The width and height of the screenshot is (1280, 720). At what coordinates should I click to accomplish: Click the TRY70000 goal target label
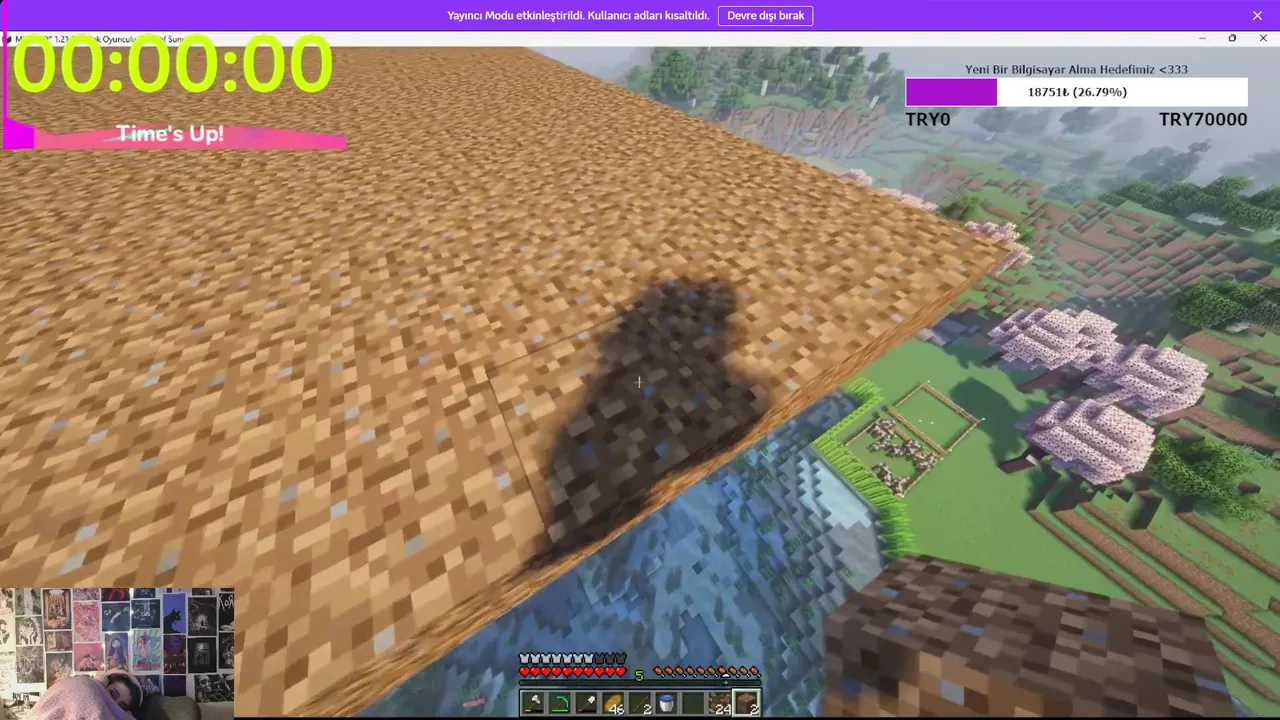(x=1203, y=119)
